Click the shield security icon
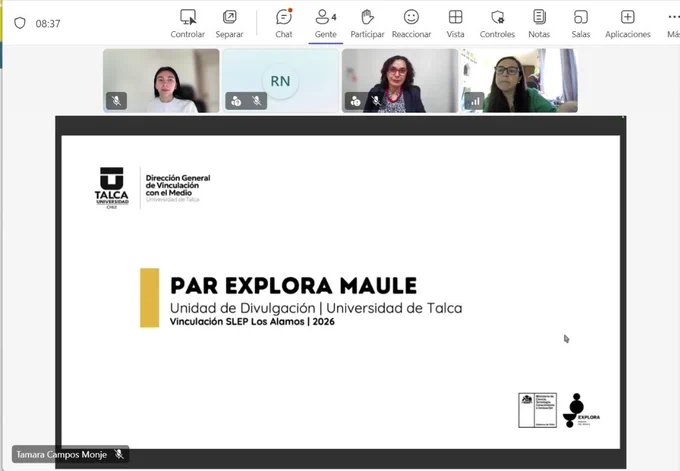Image resolution: width=680 pixels, height=471 pixels. click(x=20, y=23)
